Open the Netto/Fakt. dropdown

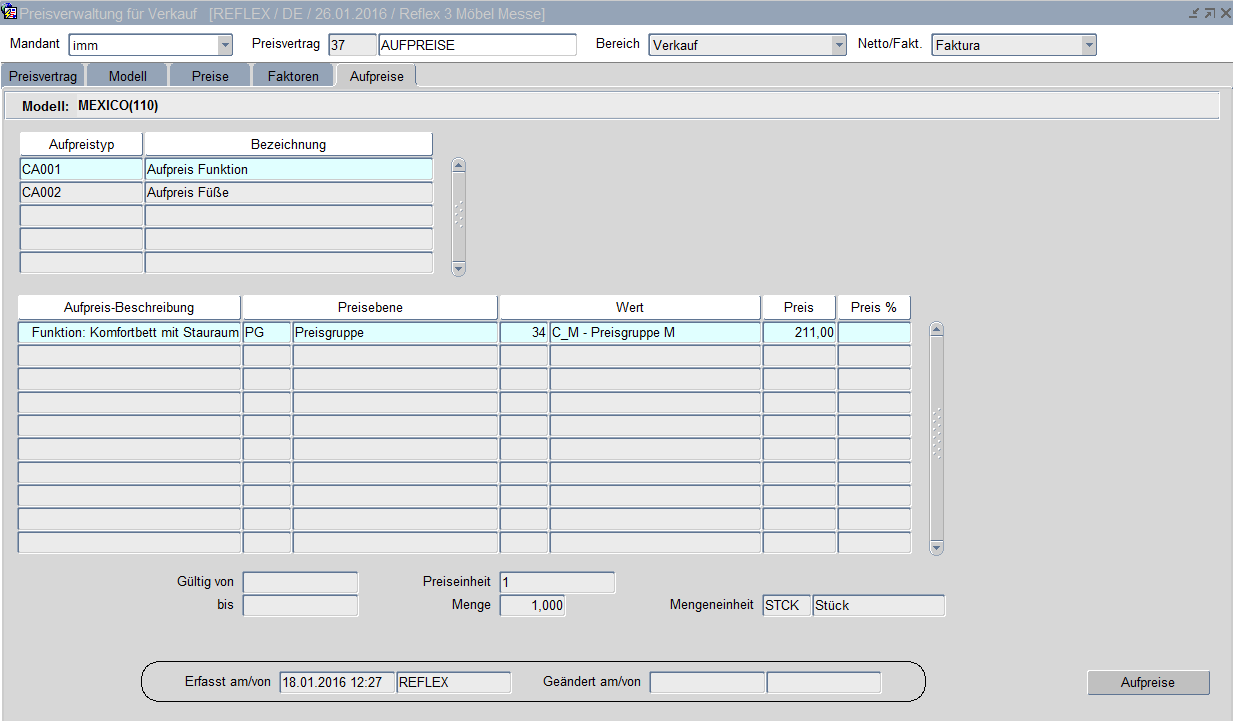pyautogui.click(x=1088, y=45)
